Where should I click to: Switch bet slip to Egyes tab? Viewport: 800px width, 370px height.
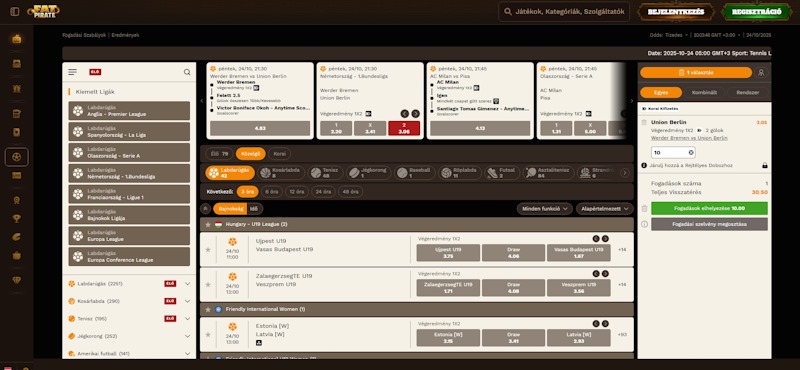point(661,92)
